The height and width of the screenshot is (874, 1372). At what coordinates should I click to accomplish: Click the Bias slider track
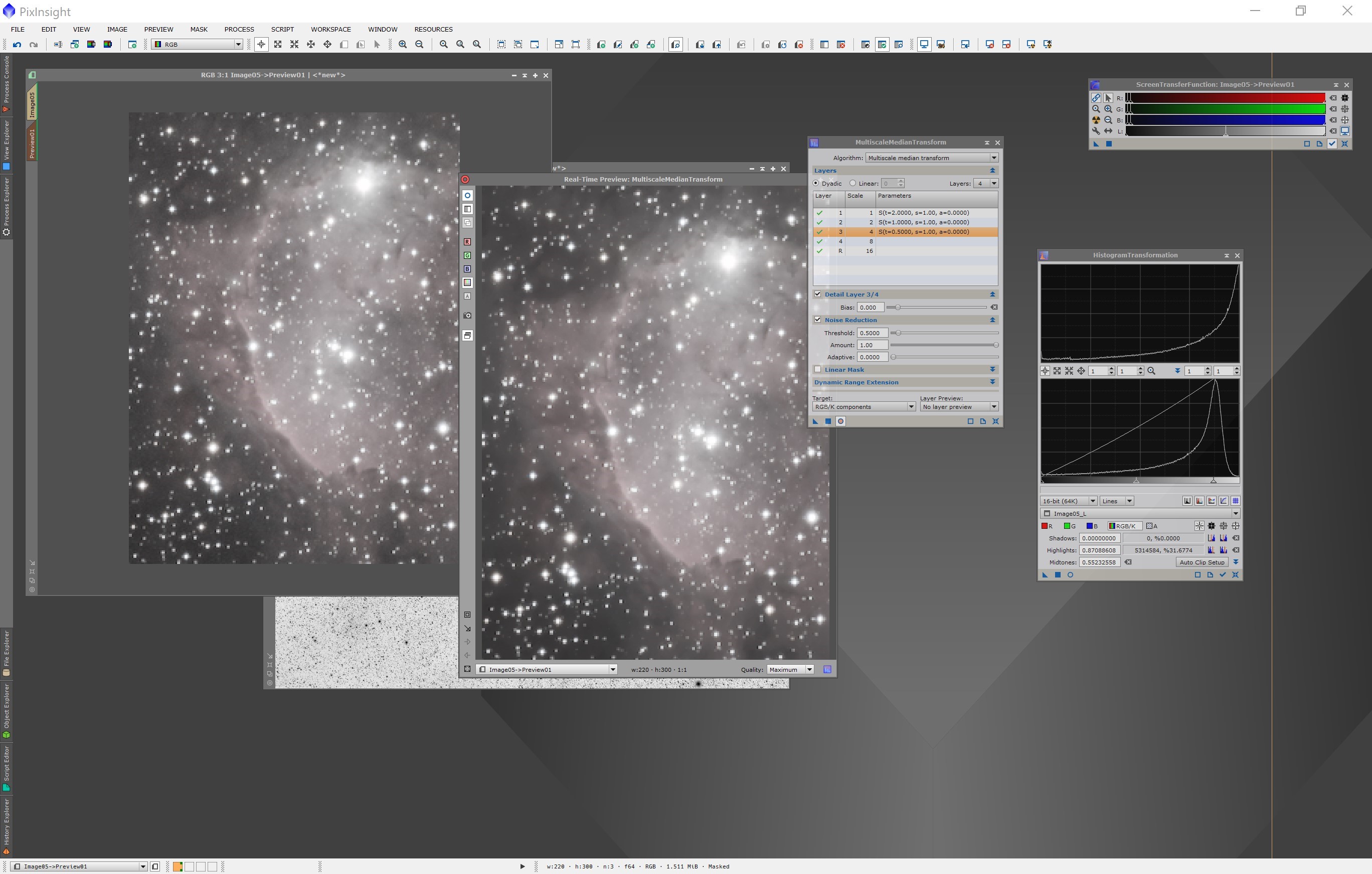tap(937, 307)
